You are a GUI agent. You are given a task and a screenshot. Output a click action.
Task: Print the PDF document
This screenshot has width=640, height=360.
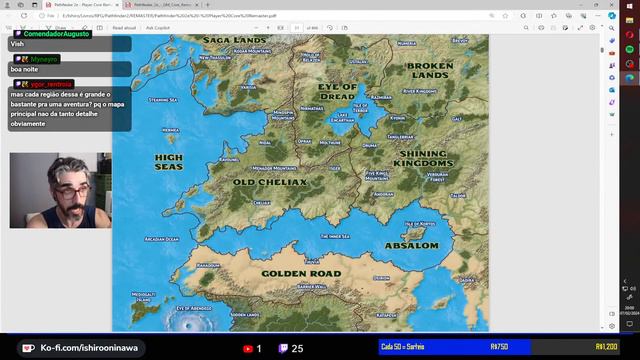pyautogui.click(x=541, y=28)
